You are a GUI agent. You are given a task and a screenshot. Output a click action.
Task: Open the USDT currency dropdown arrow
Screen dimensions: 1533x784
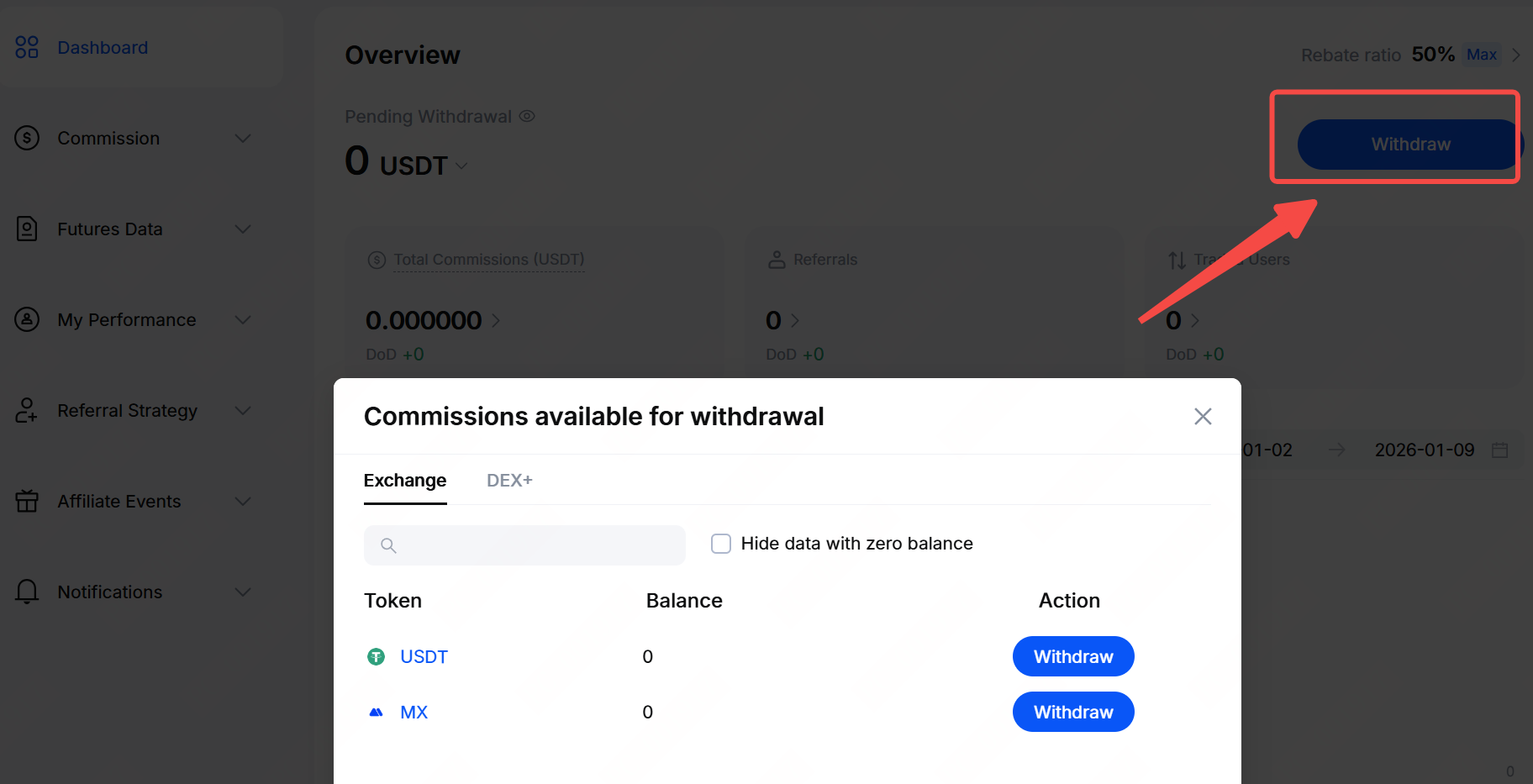point(461,166)
